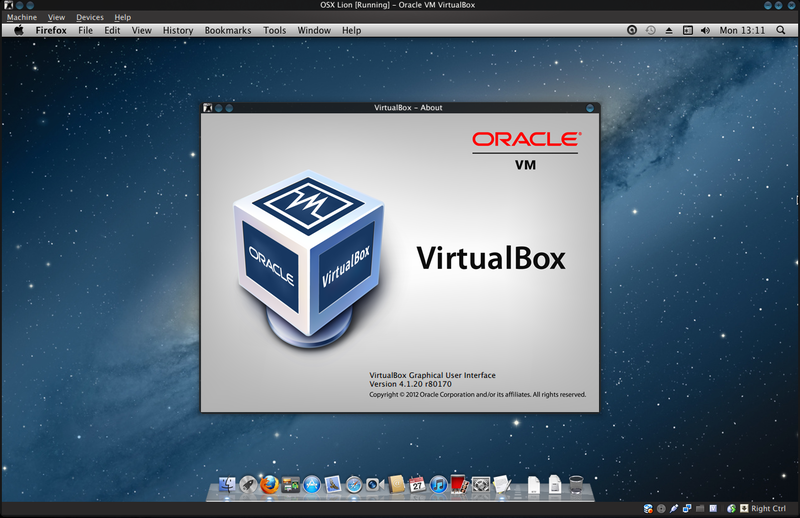The image size is (800, 518).
Task: Open the Trash in the dock
Action: tap(576, 485)
